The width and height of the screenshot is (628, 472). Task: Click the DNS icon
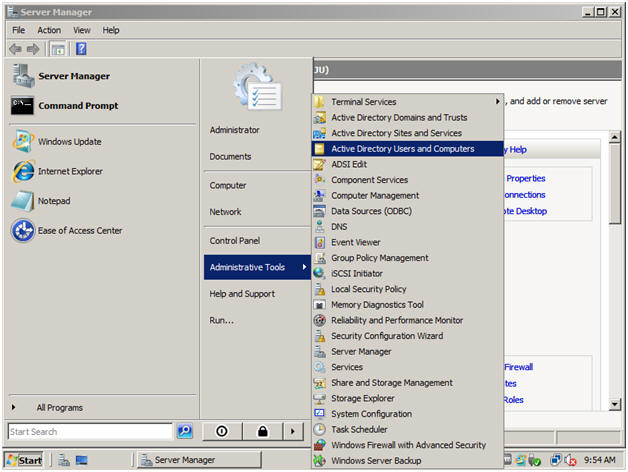click(x=319, y=226)
